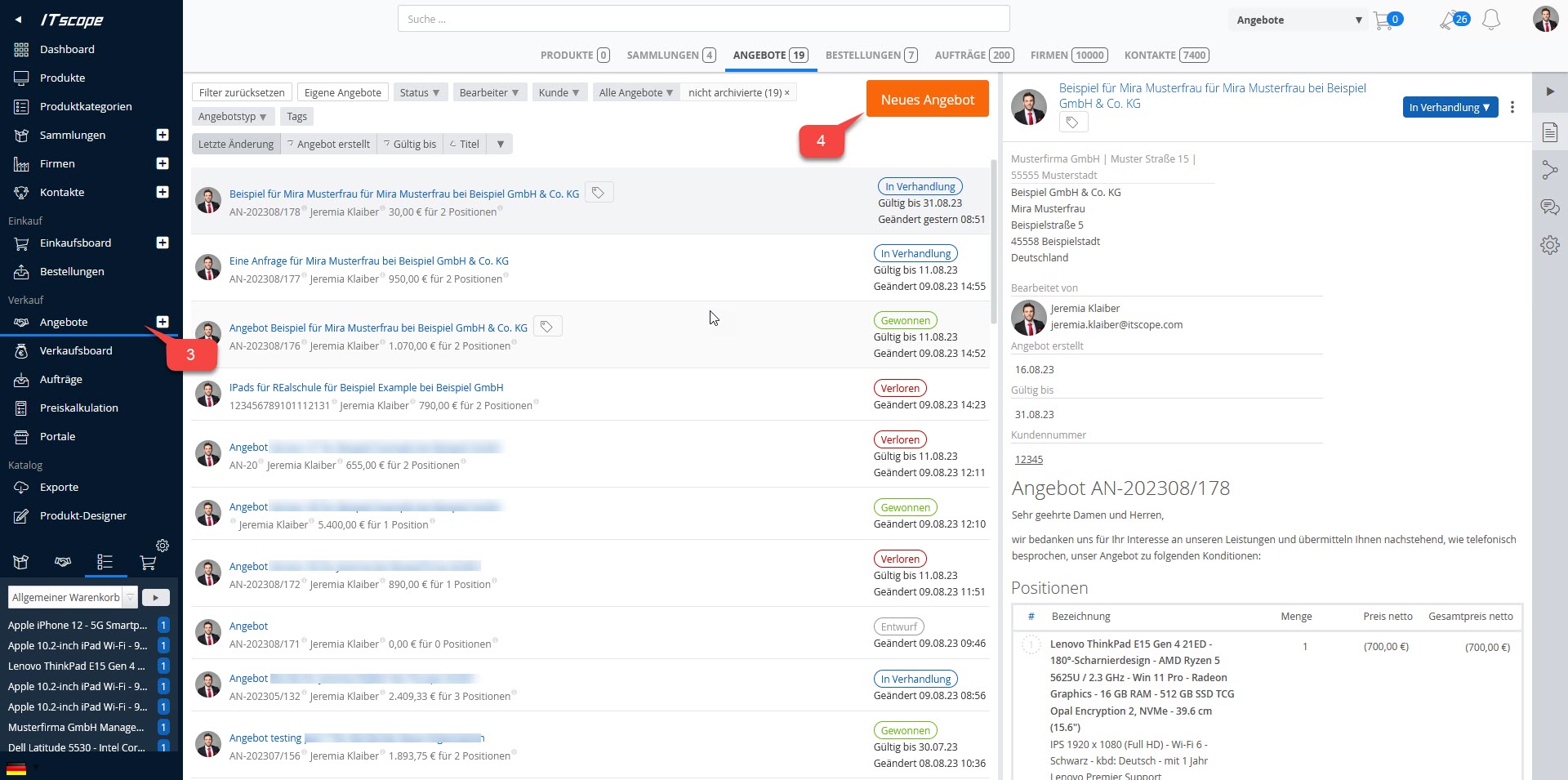Click tag icon on AN-202308/176 row
The height and width of the screenshot is (780, 1568).
547,327
